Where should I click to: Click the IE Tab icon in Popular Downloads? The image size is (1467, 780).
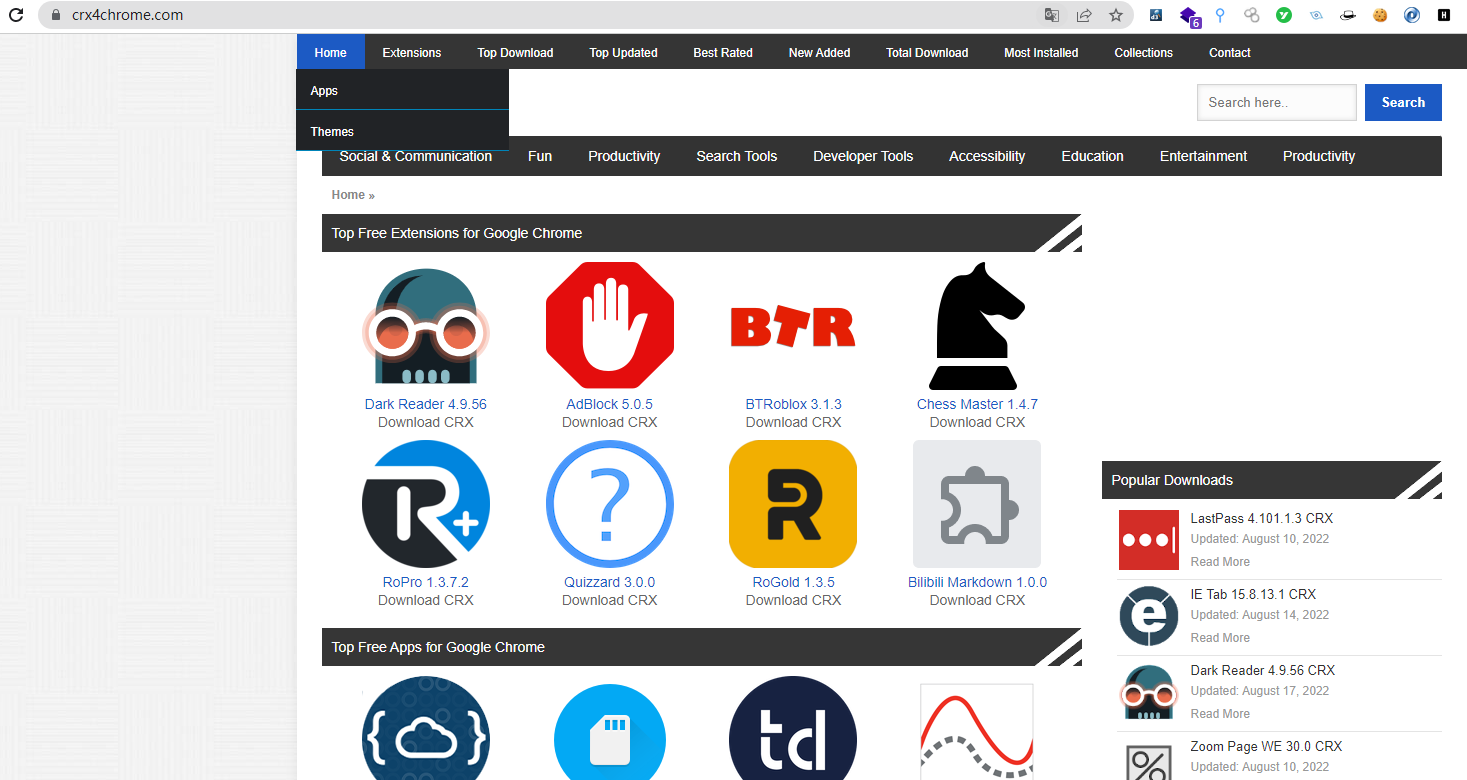click(1149, 616)
